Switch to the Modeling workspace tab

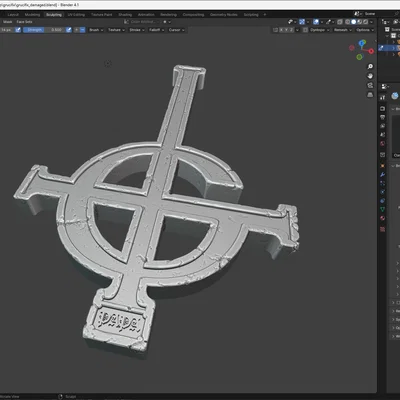pos(32,15)
